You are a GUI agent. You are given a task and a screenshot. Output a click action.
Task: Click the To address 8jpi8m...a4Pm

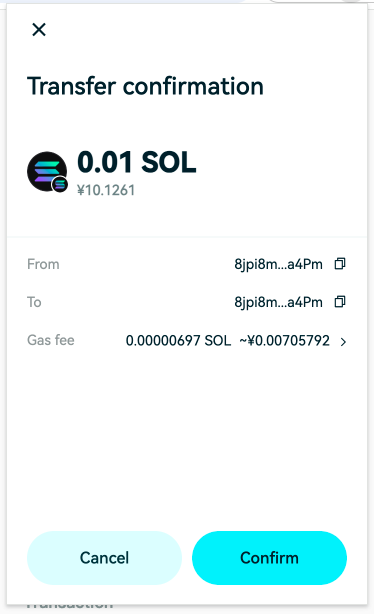click(278, 302)
